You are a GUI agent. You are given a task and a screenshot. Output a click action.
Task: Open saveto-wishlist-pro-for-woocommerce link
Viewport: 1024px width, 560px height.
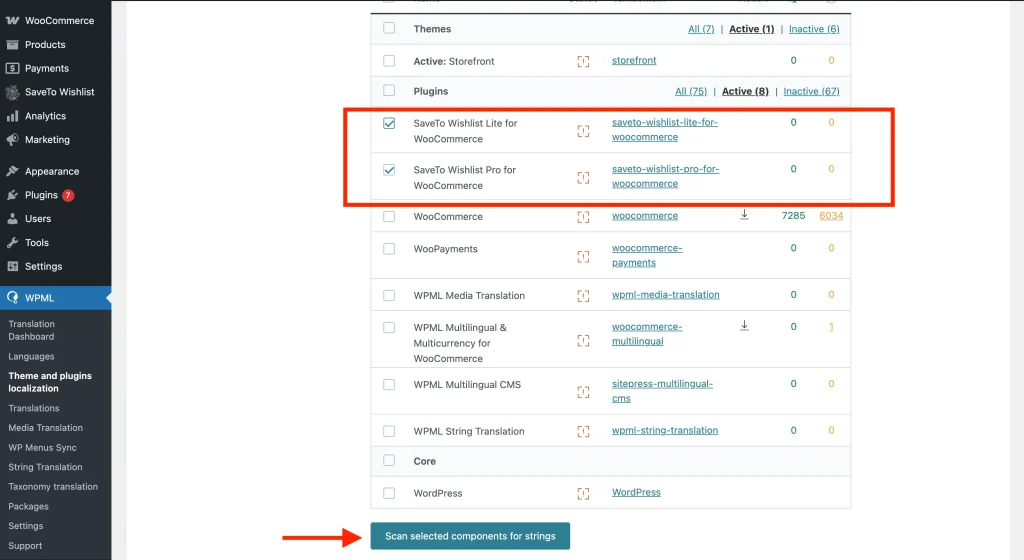coord(665,176)
